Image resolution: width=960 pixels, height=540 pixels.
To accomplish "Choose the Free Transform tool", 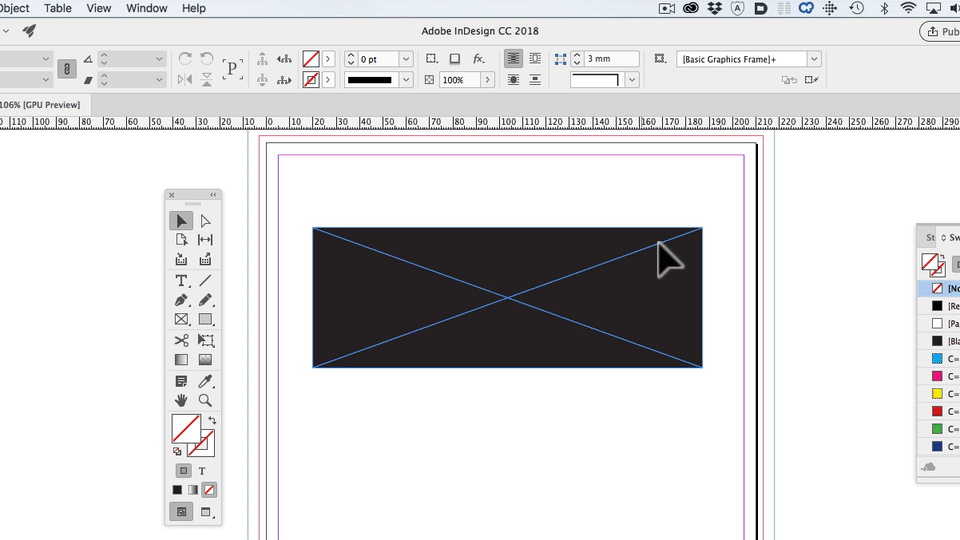I will [205, 340].
